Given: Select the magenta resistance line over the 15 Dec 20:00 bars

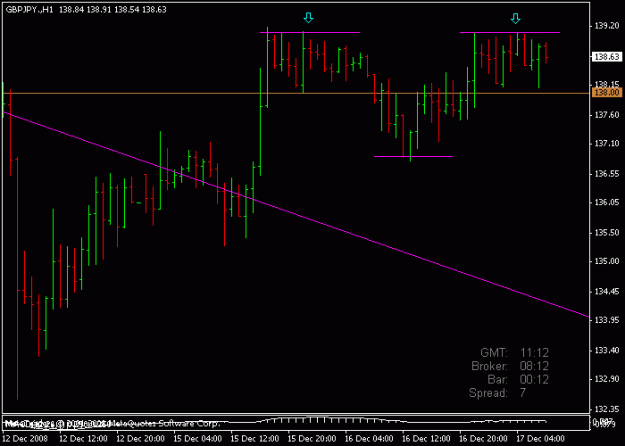Looking at the screenshot, I should (310, 32).
